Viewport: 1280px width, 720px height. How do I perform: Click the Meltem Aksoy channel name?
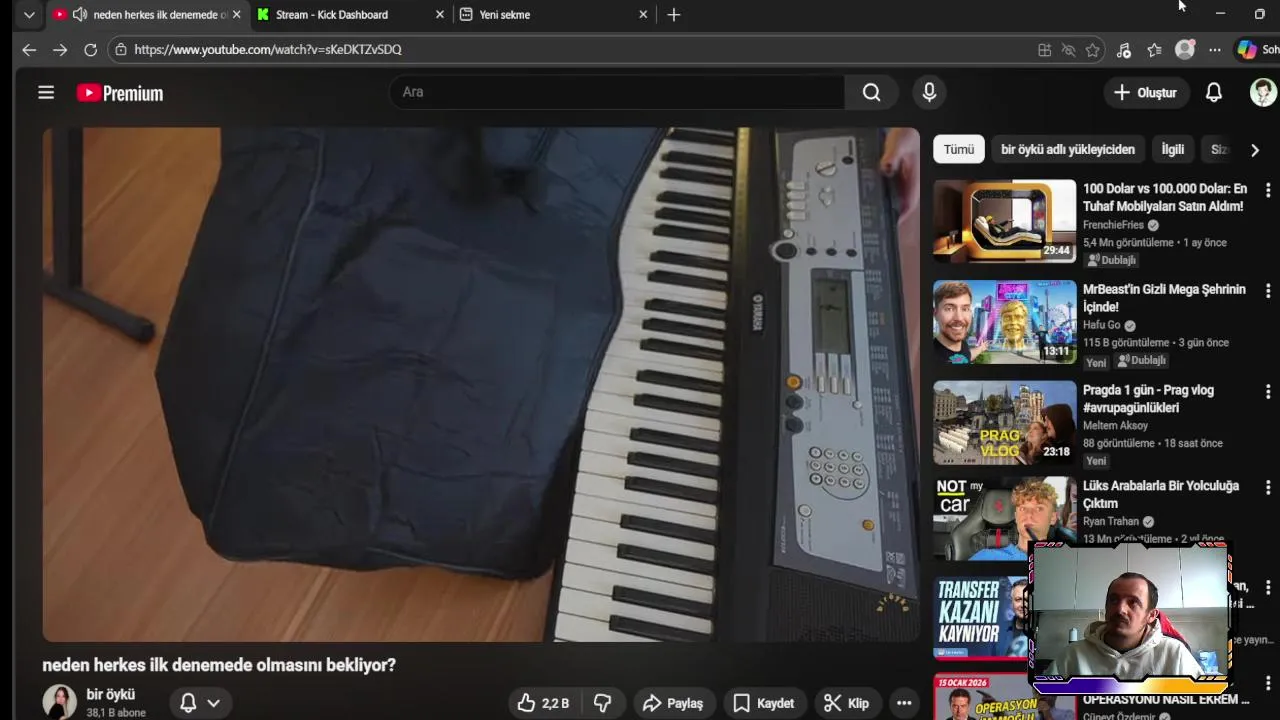point(1116,425)
